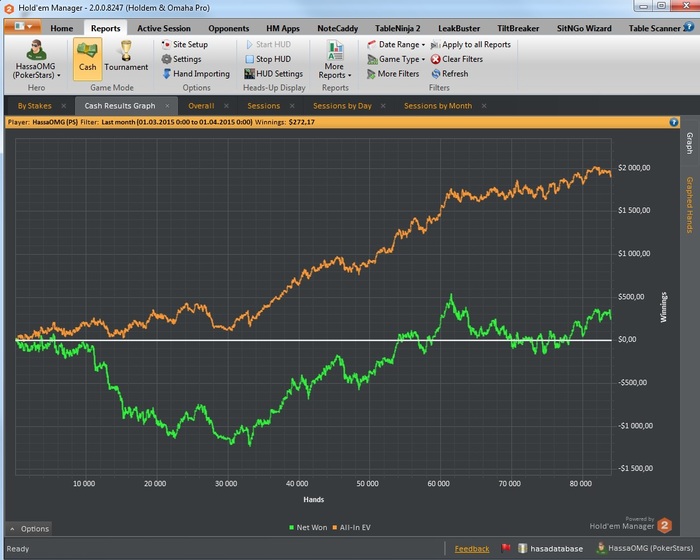Click Start HUD

coord(268,44)
